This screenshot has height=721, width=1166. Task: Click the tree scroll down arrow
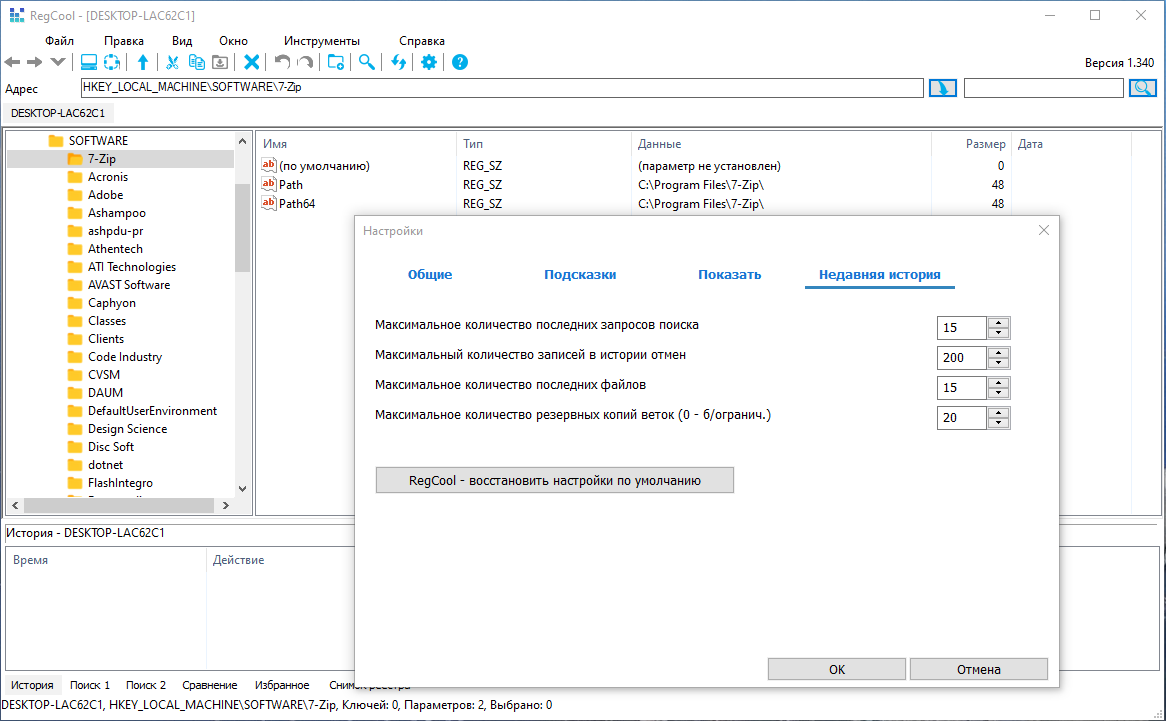(x=242, y=488)
